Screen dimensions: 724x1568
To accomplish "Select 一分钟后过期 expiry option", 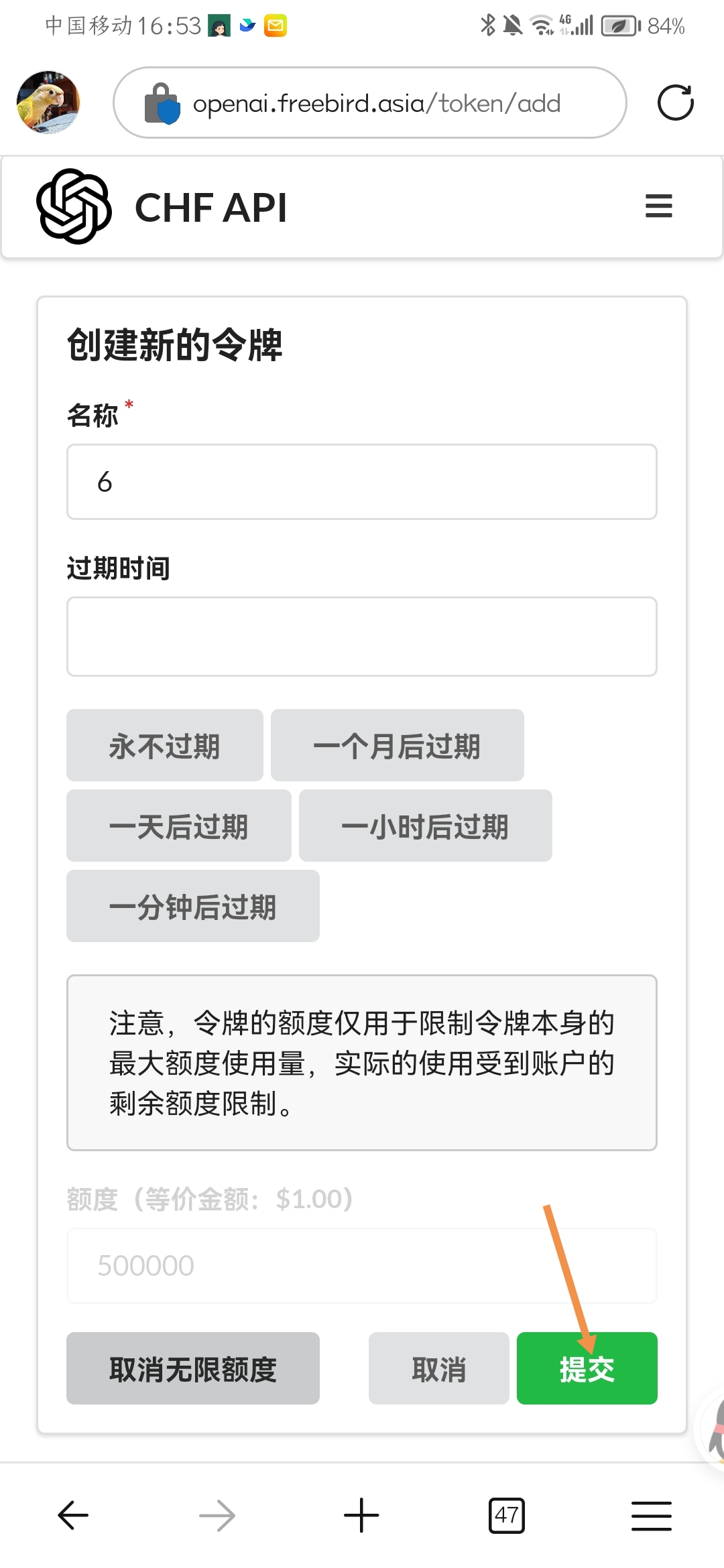I will [193, 906].
